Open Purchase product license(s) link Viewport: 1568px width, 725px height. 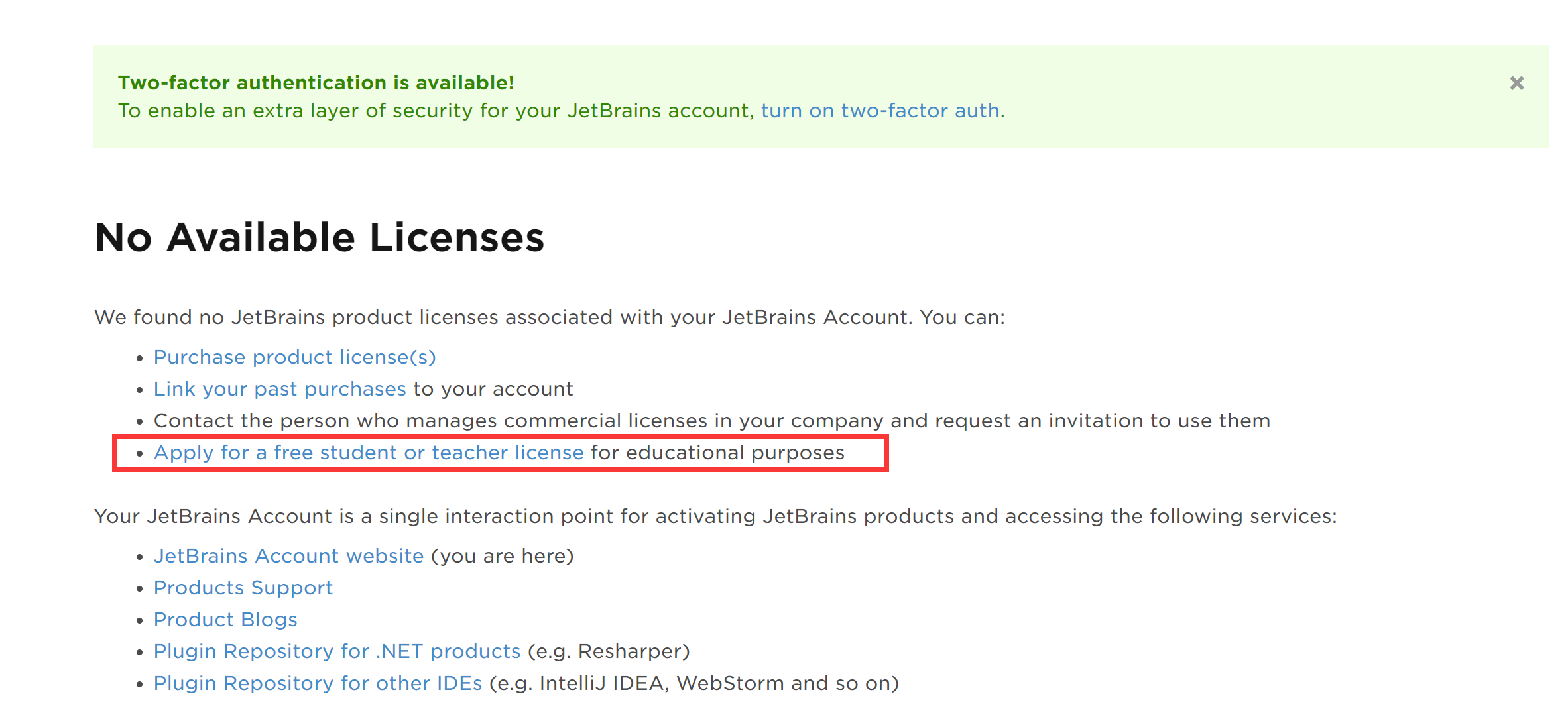295,357
